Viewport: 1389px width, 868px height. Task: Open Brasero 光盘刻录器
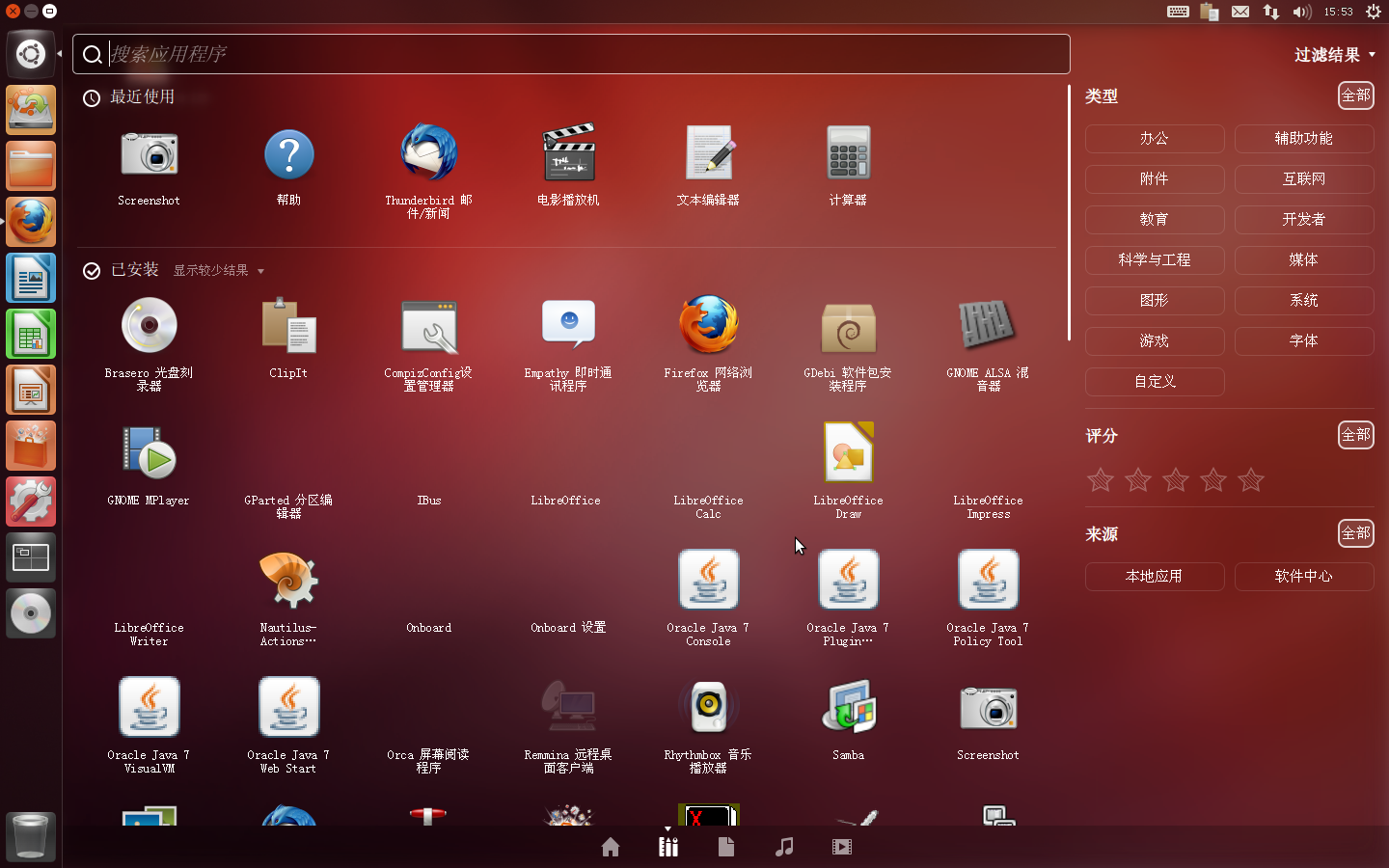149,343
